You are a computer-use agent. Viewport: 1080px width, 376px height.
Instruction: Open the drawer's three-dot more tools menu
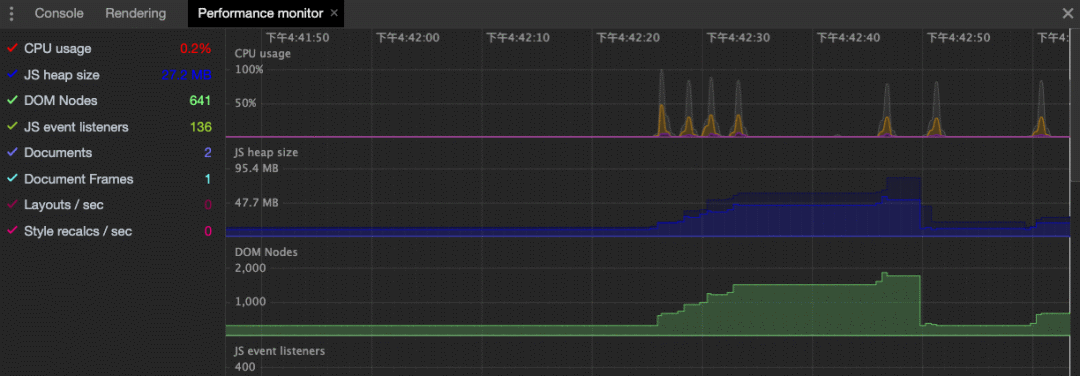(10, 13)
